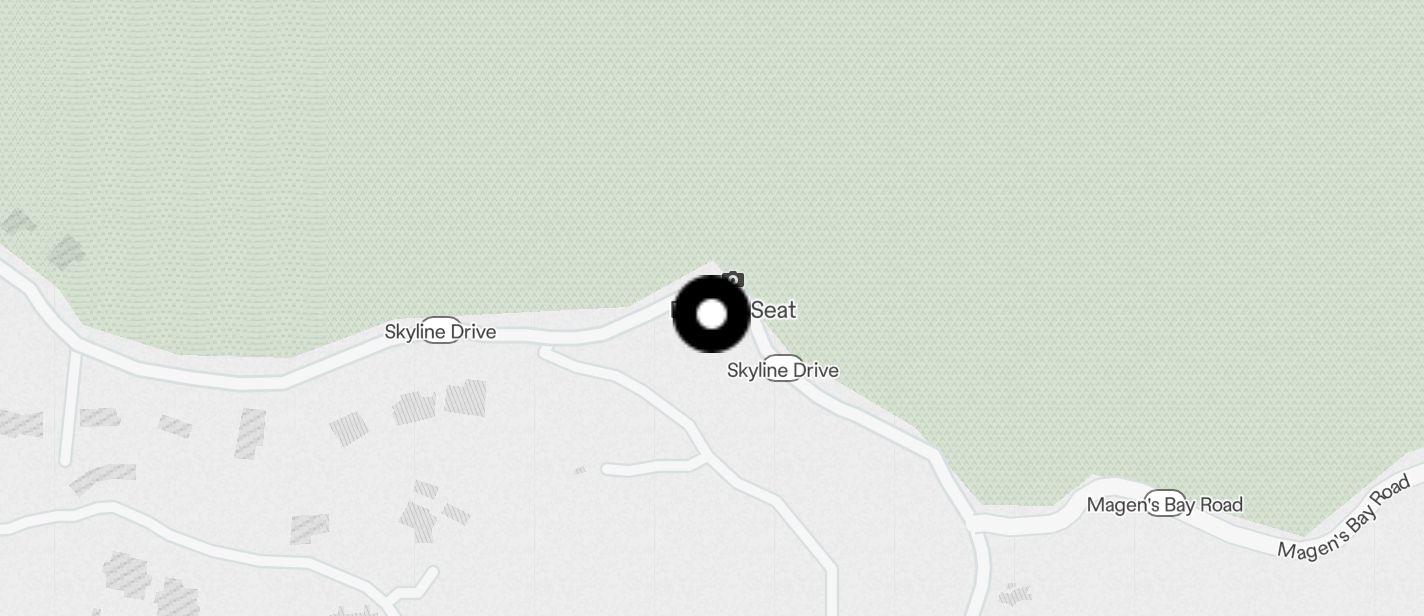Click the short dead-end road stub
This screenshot has height=616, width=1424.
(x=650, y=467)
